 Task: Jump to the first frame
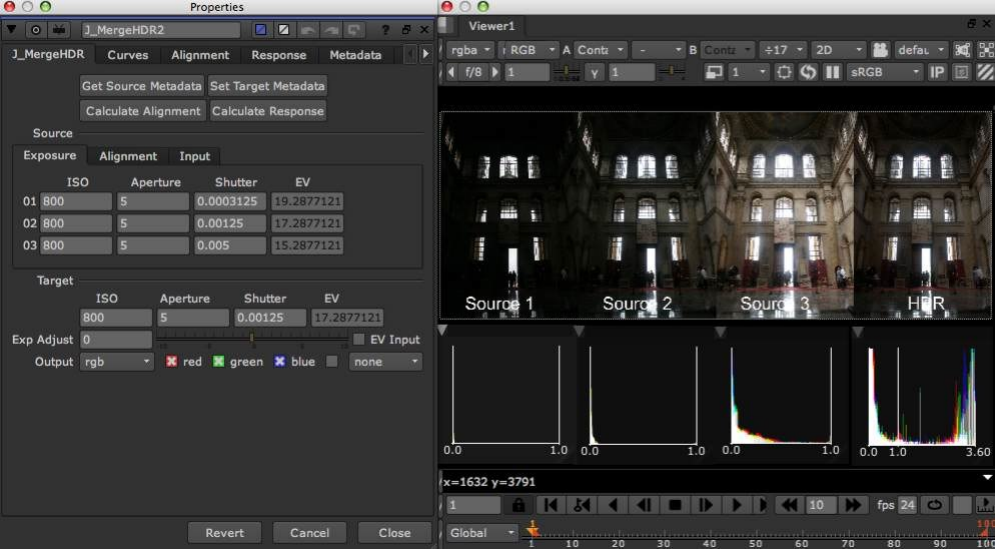tap(550, 506)
